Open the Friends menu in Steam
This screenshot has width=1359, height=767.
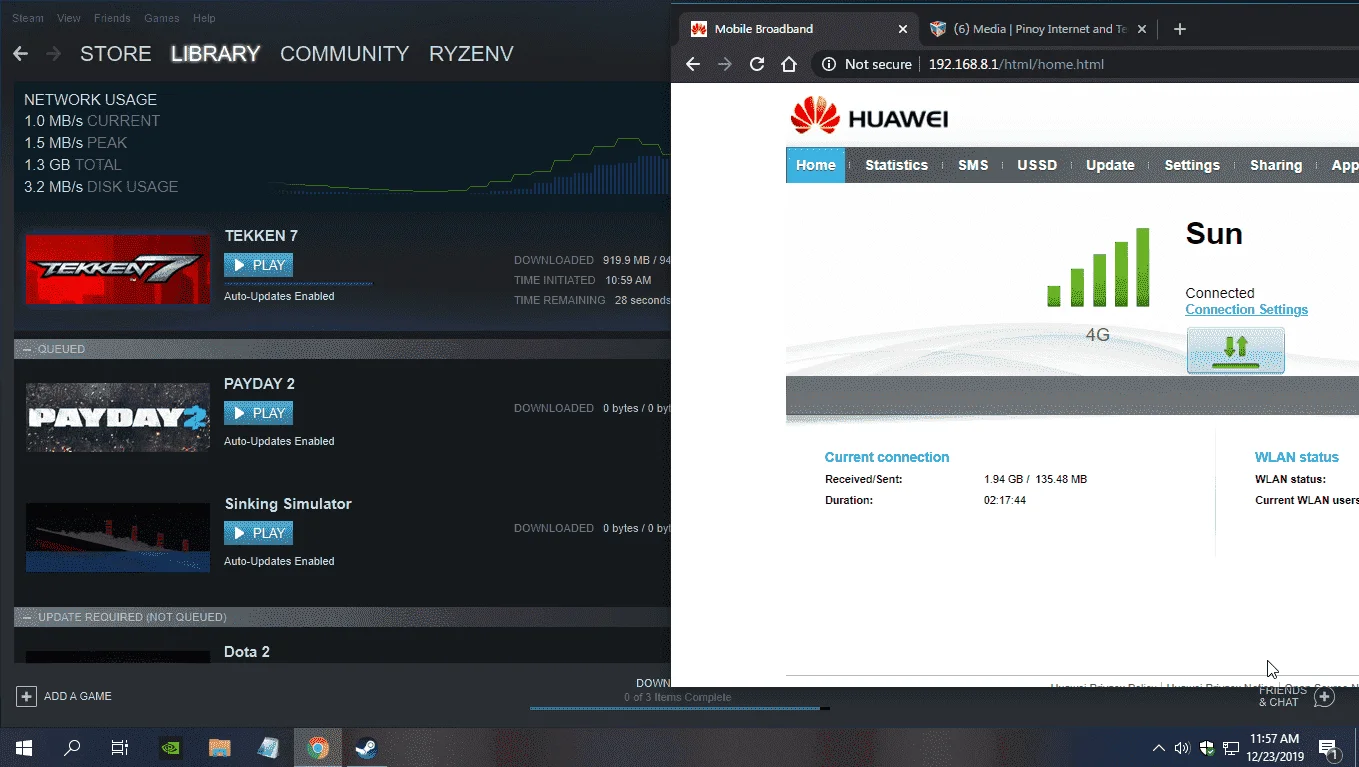click(112, 18)
